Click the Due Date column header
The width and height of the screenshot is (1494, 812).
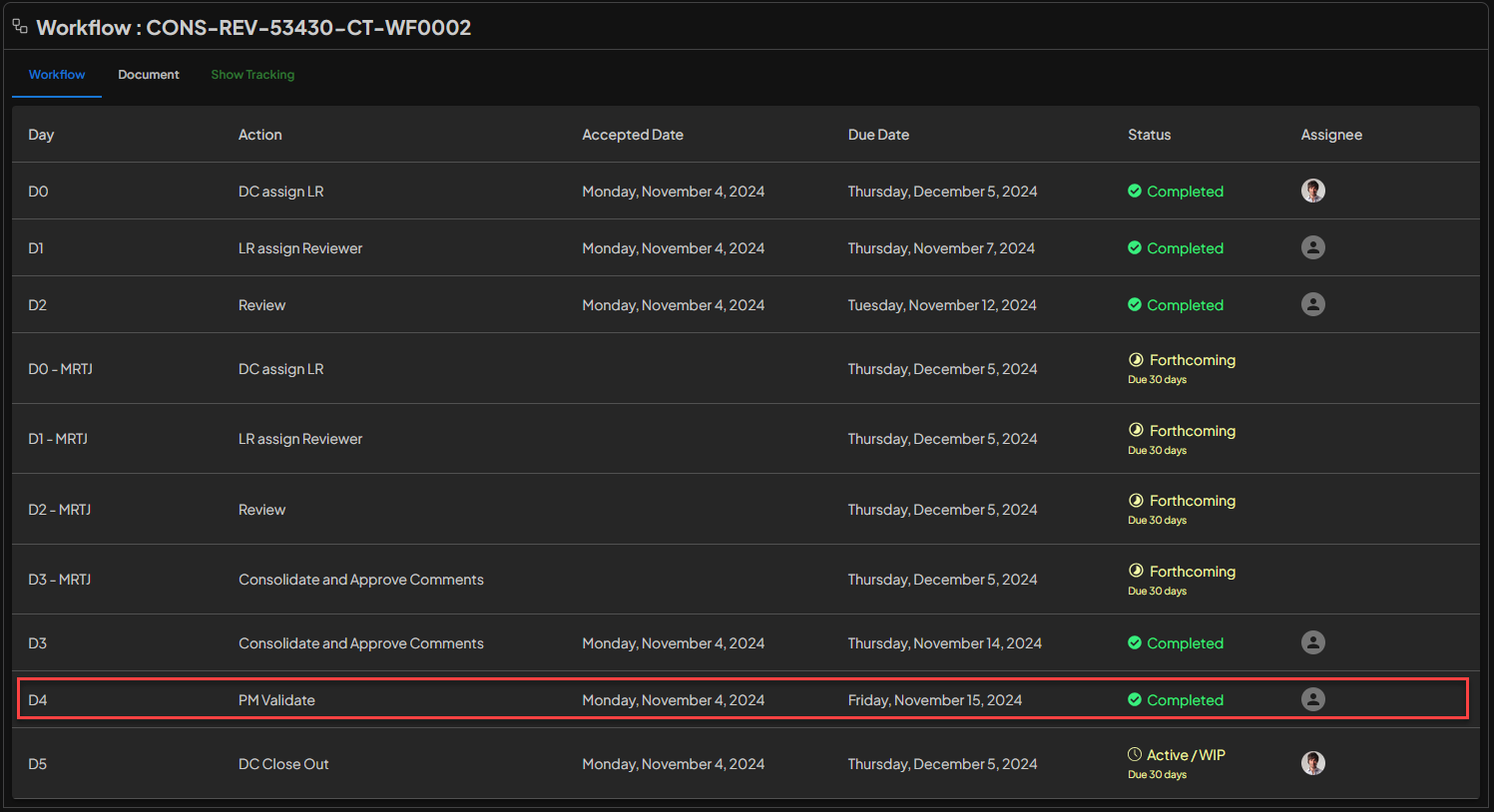(x=878, y=135)
